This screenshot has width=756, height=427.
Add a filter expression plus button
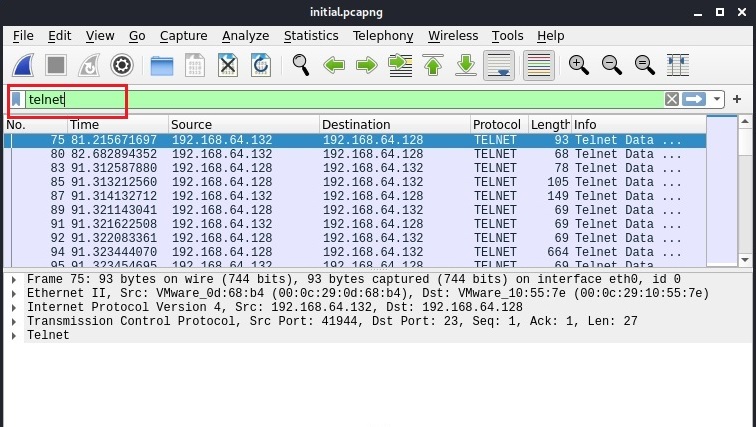(x=737, y=99)
